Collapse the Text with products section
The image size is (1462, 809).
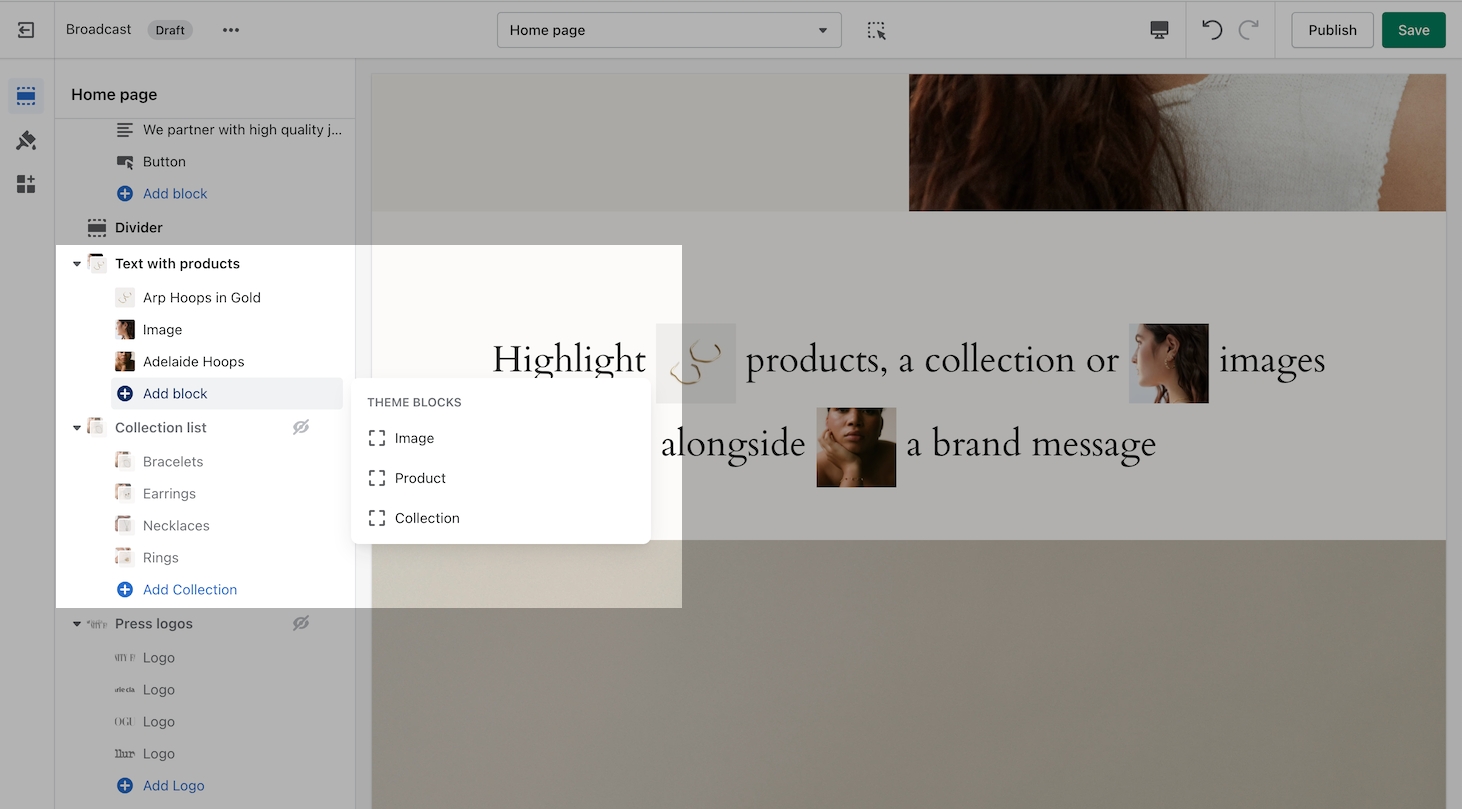tap(77, 264)
